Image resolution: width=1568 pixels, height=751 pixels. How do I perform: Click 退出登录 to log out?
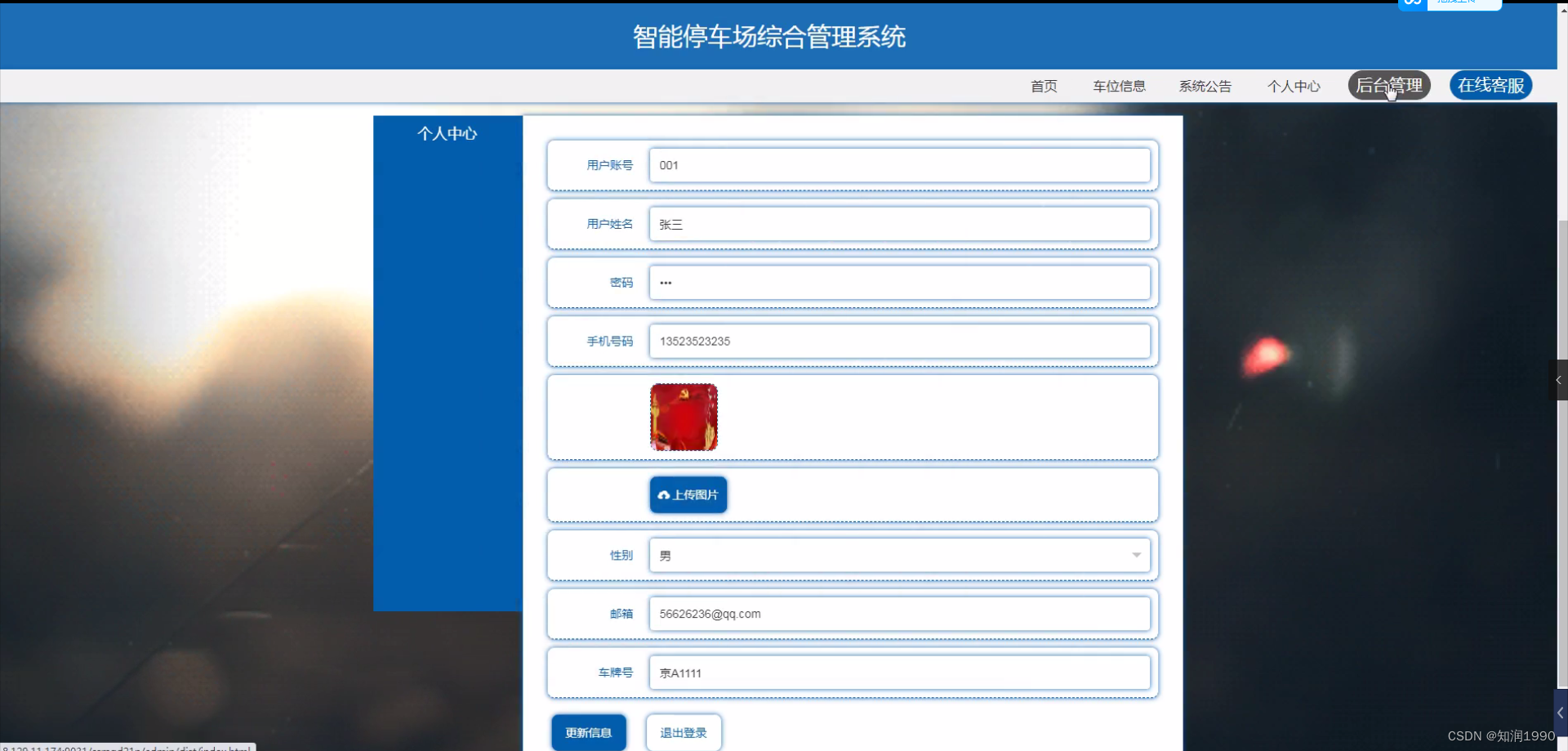tap(683, 732)
